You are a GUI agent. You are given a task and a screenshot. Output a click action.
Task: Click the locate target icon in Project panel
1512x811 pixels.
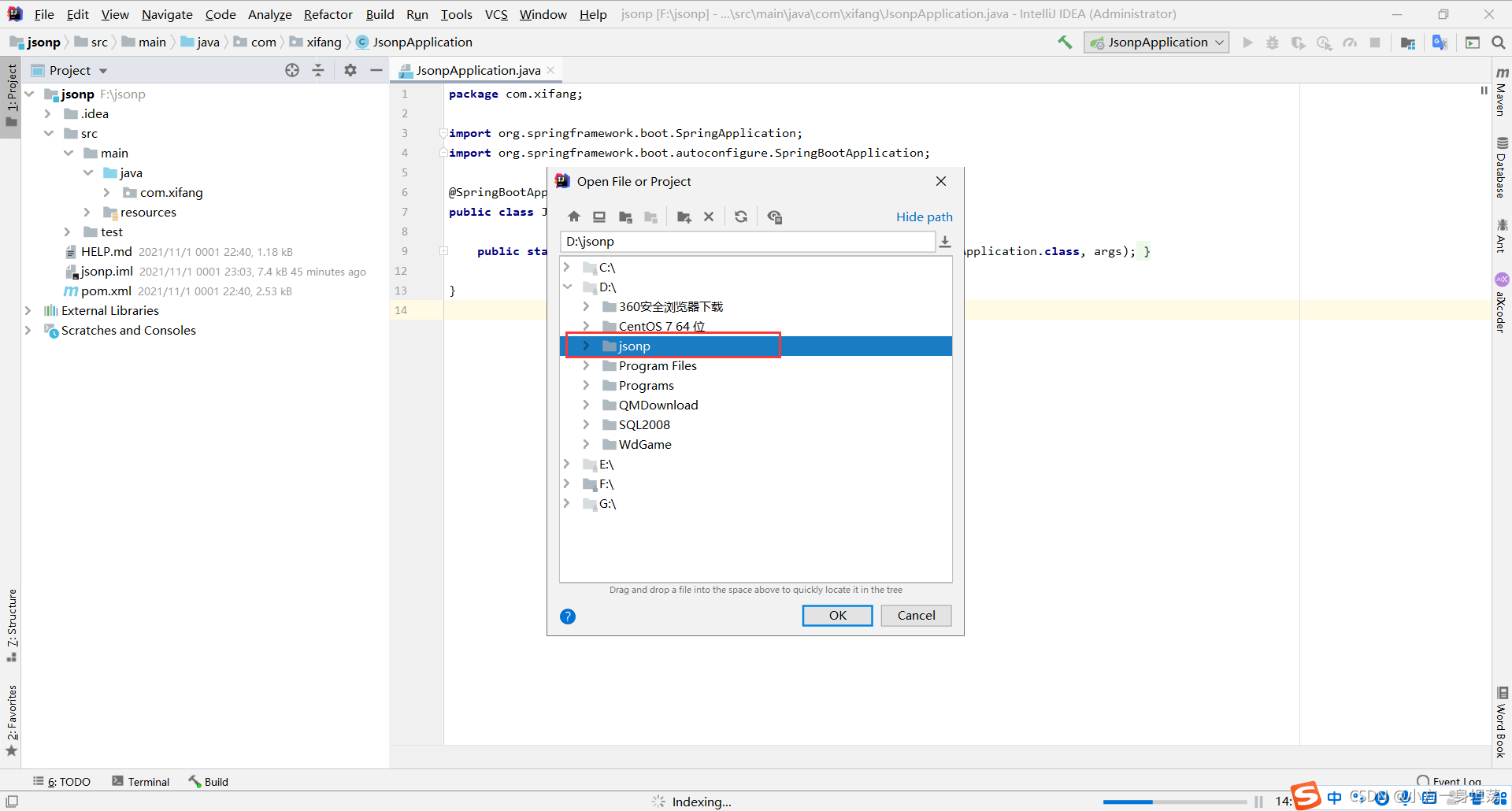tap(292, 70)
